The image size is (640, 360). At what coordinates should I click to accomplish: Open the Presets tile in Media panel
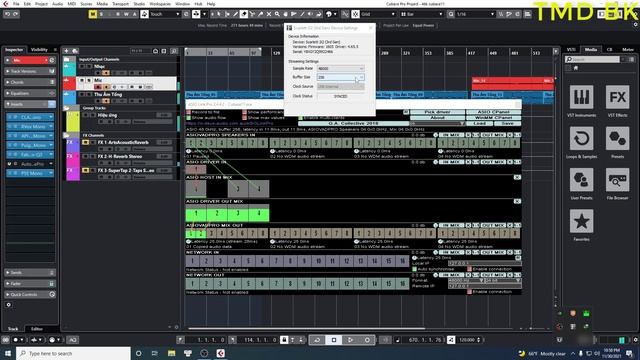tap(617, 138)
